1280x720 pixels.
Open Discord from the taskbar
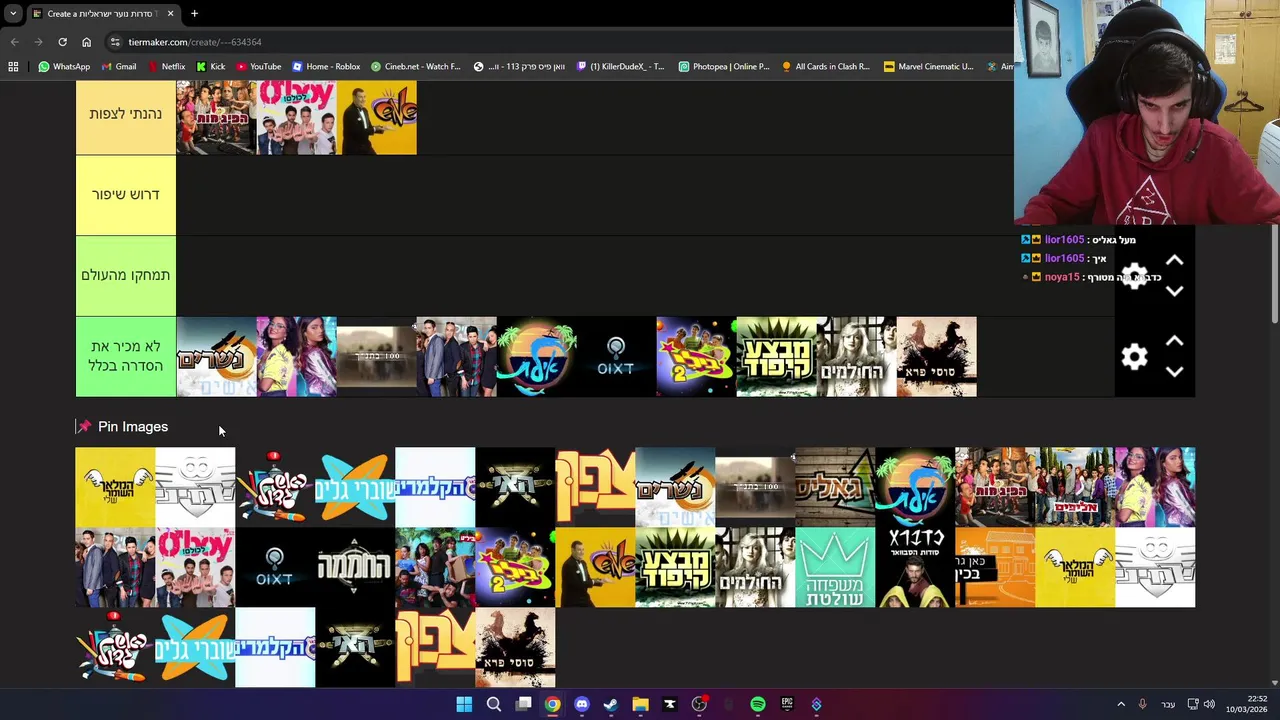click(x=582, y=705)
